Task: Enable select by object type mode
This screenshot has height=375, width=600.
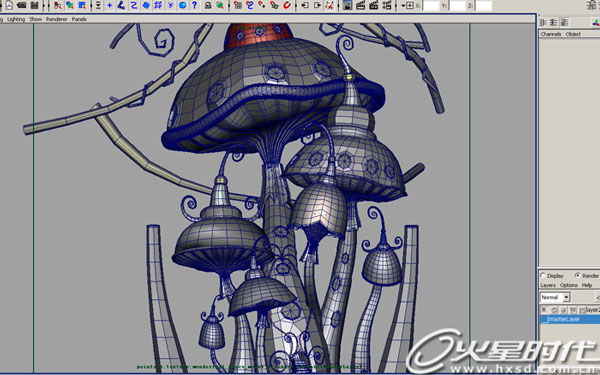Action: [70, 5]
